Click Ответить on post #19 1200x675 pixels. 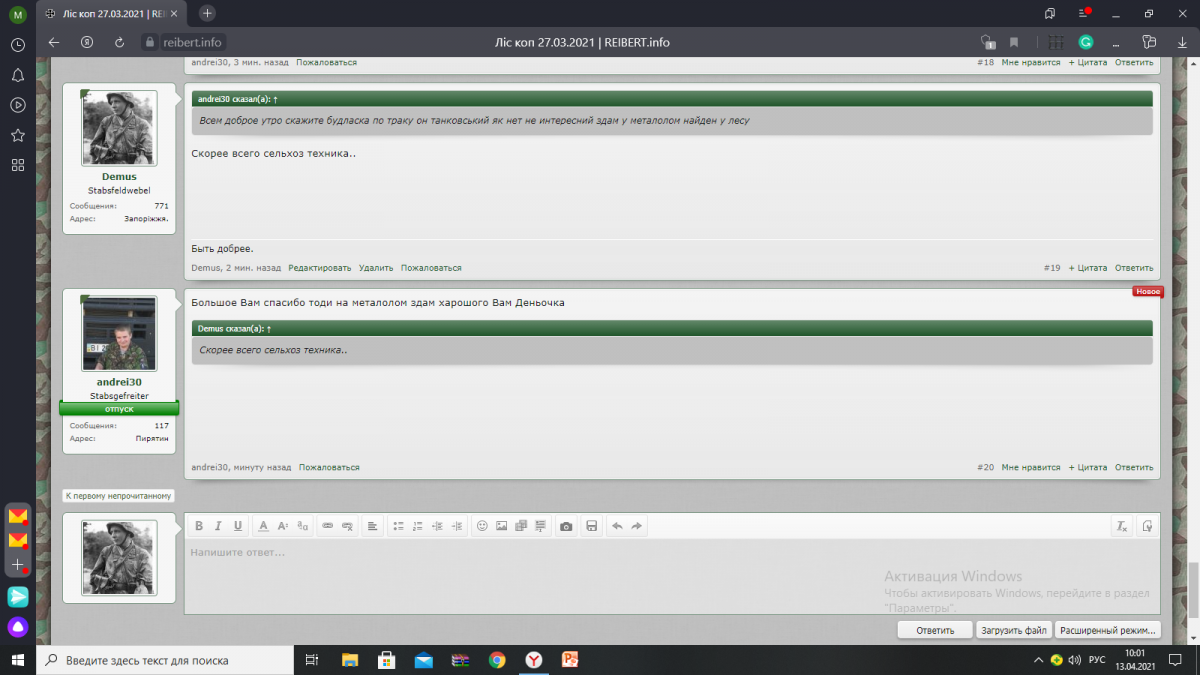click(x=1134, y=268)
